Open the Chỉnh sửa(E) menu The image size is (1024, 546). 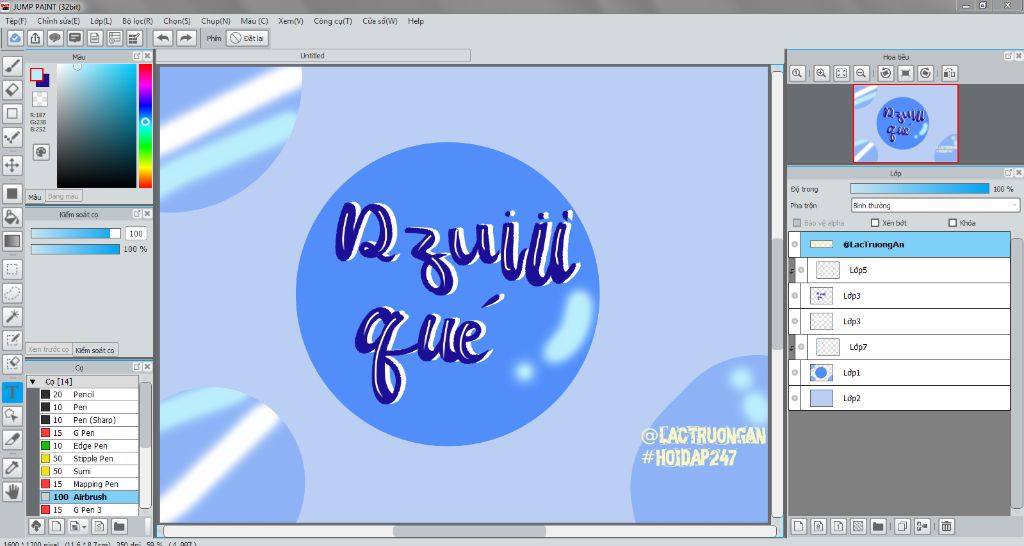click(58, 21)
